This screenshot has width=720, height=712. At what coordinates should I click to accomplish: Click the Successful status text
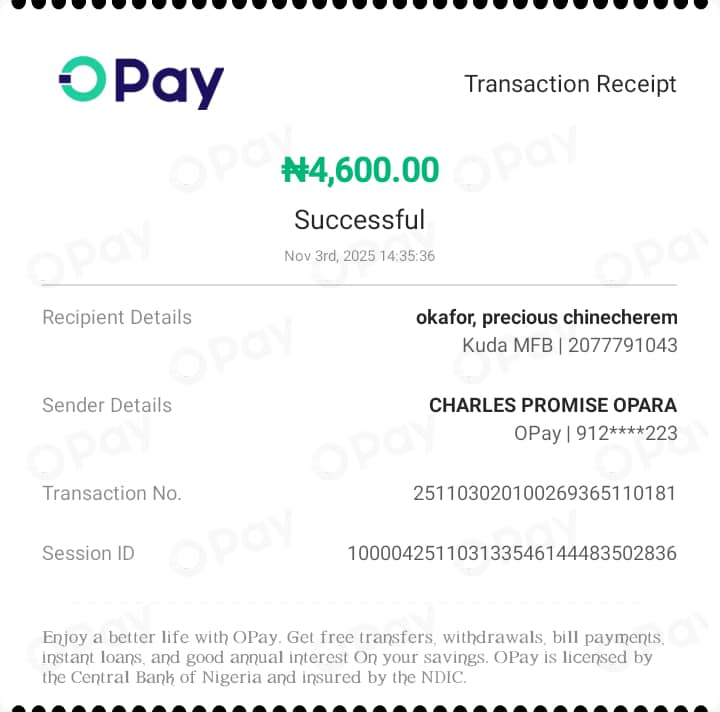click(360, 219)
